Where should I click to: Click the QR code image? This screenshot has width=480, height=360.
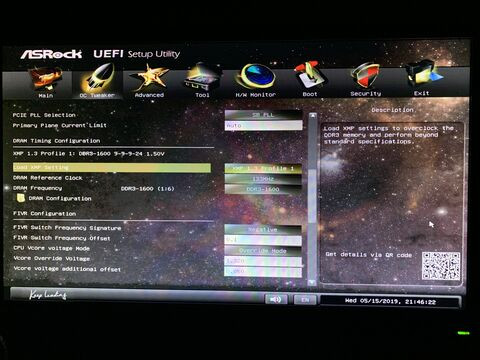click(441, 266)
